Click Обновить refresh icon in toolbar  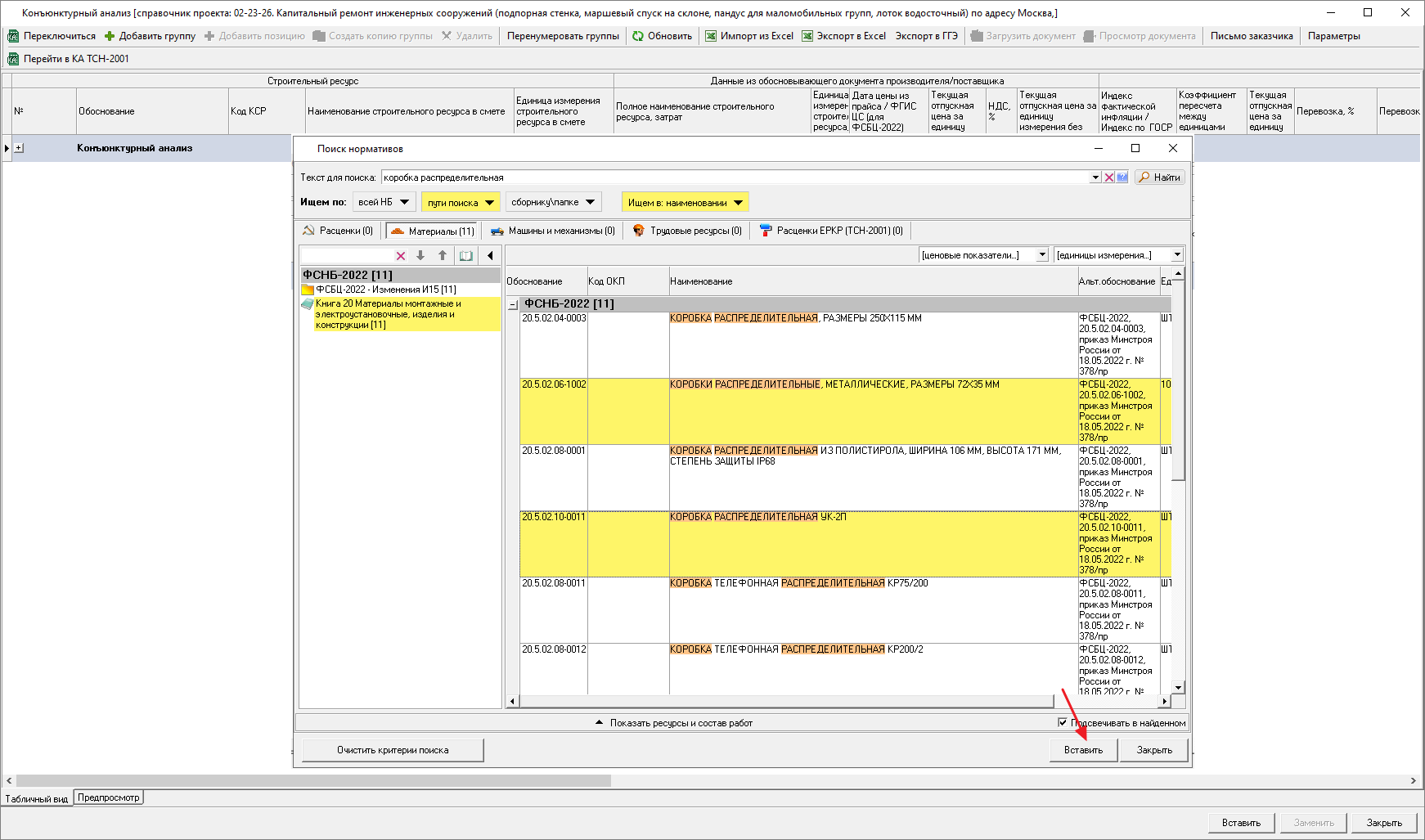(x=638, y=36)
